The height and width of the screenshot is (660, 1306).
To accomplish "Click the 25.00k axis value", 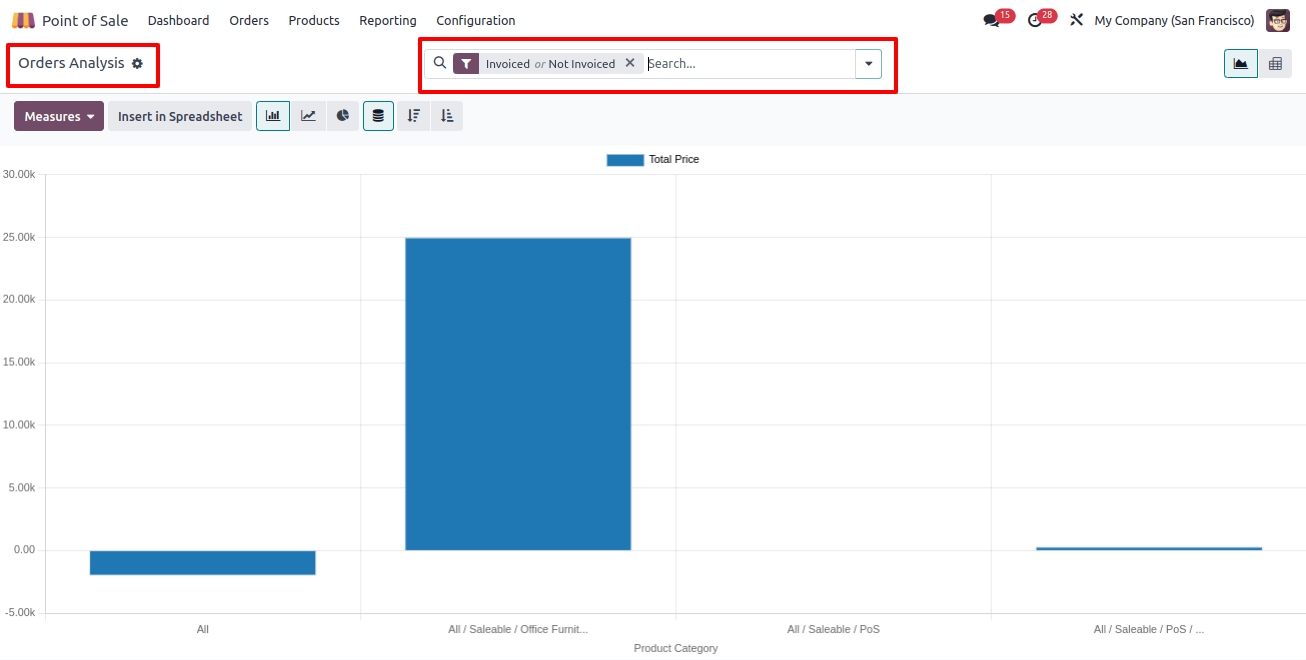I will (x=19, y=237).
